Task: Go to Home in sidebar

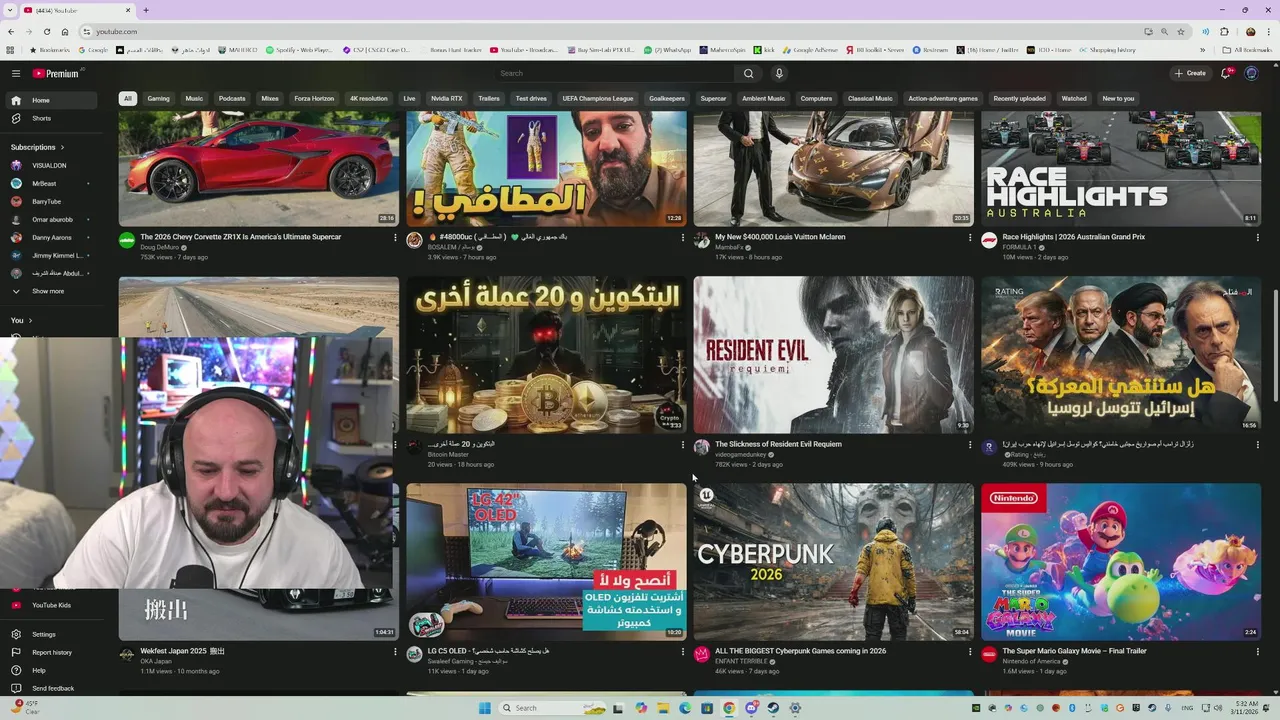Action: tap(52, 100)
